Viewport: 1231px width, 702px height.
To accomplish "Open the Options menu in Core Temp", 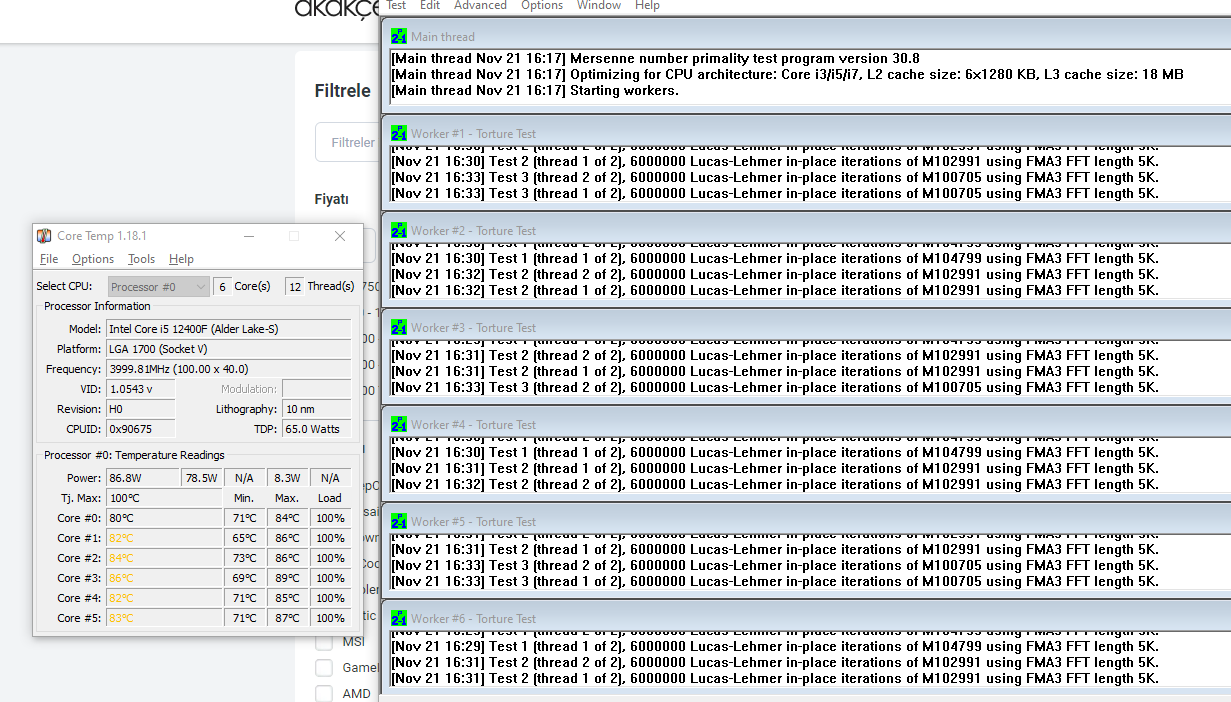I will [x=93, y=259].
